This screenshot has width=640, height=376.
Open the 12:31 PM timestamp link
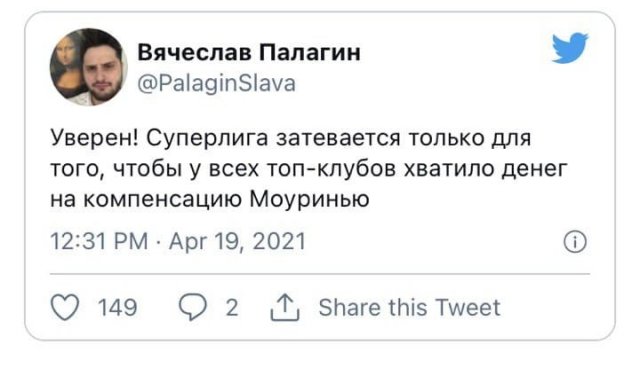[99, 241]
